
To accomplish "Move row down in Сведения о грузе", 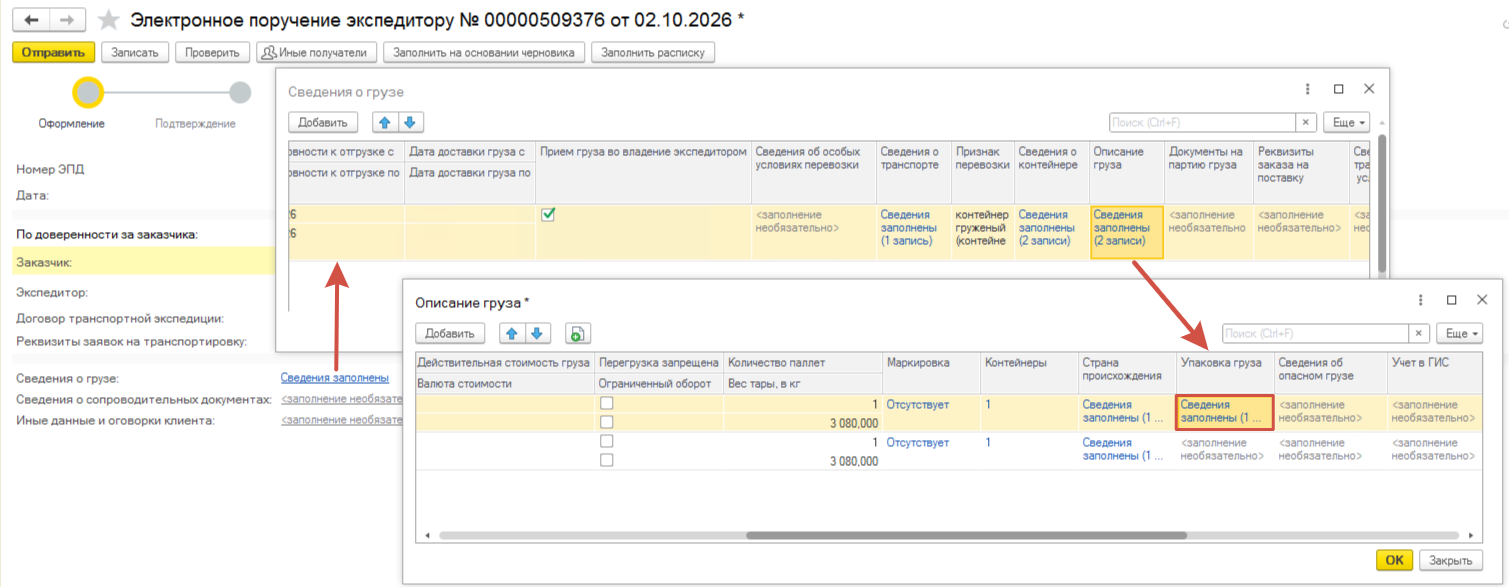I will click(x=412, y=122).
